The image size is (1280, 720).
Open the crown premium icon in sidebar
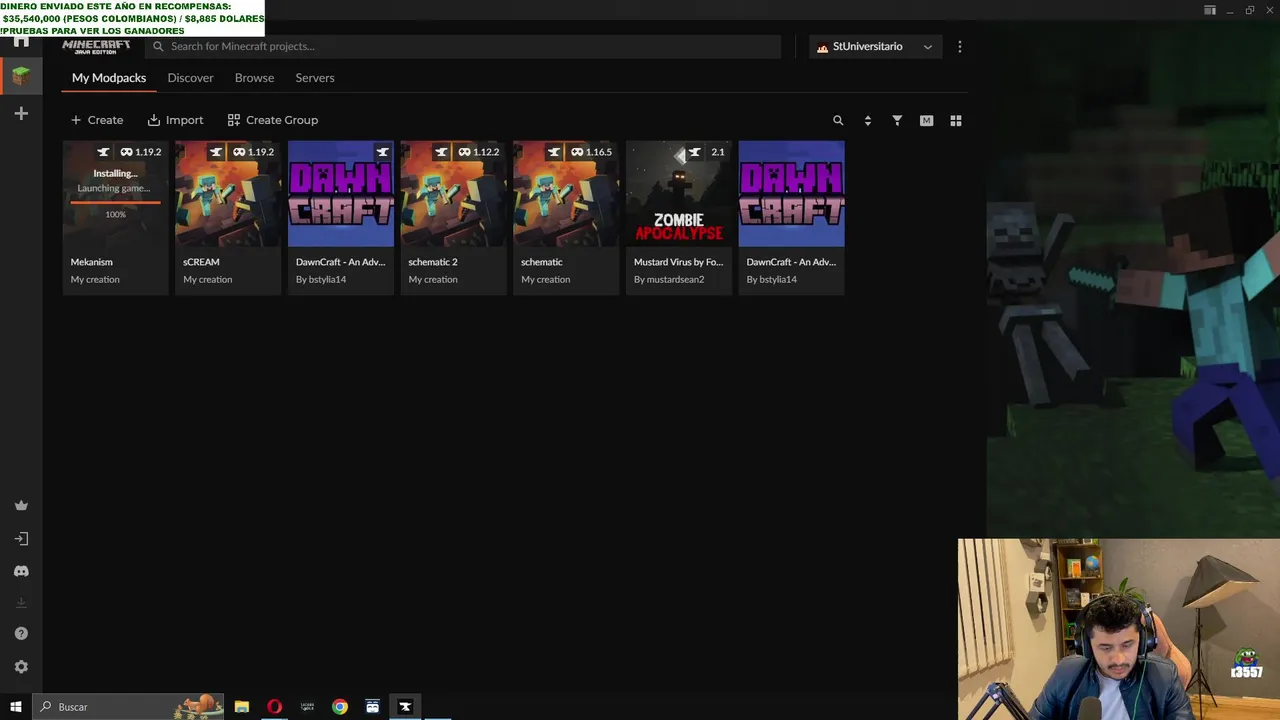(x=21, y=506)
